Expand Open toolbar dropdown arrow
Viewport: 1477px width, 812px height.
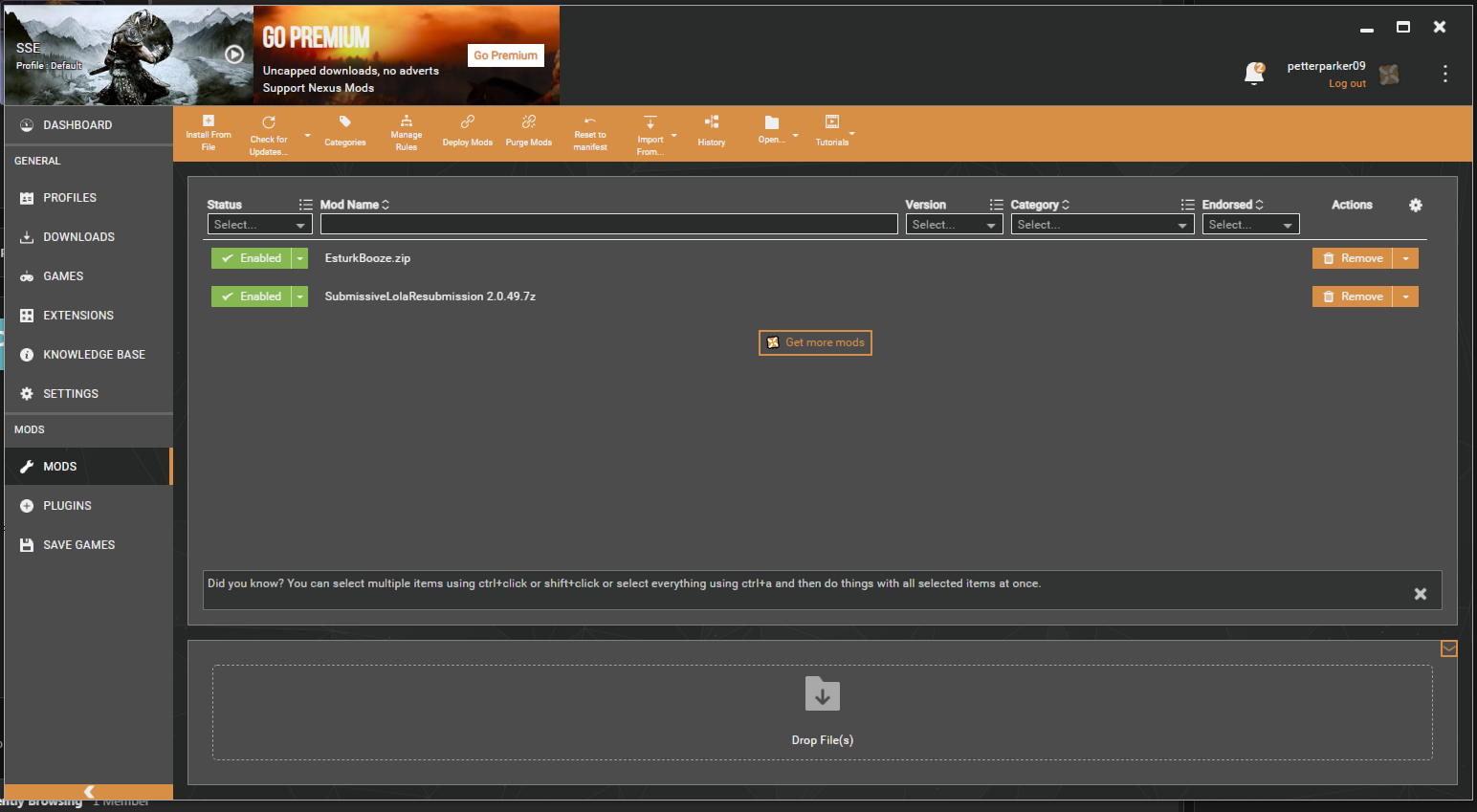tap(795, 136)
